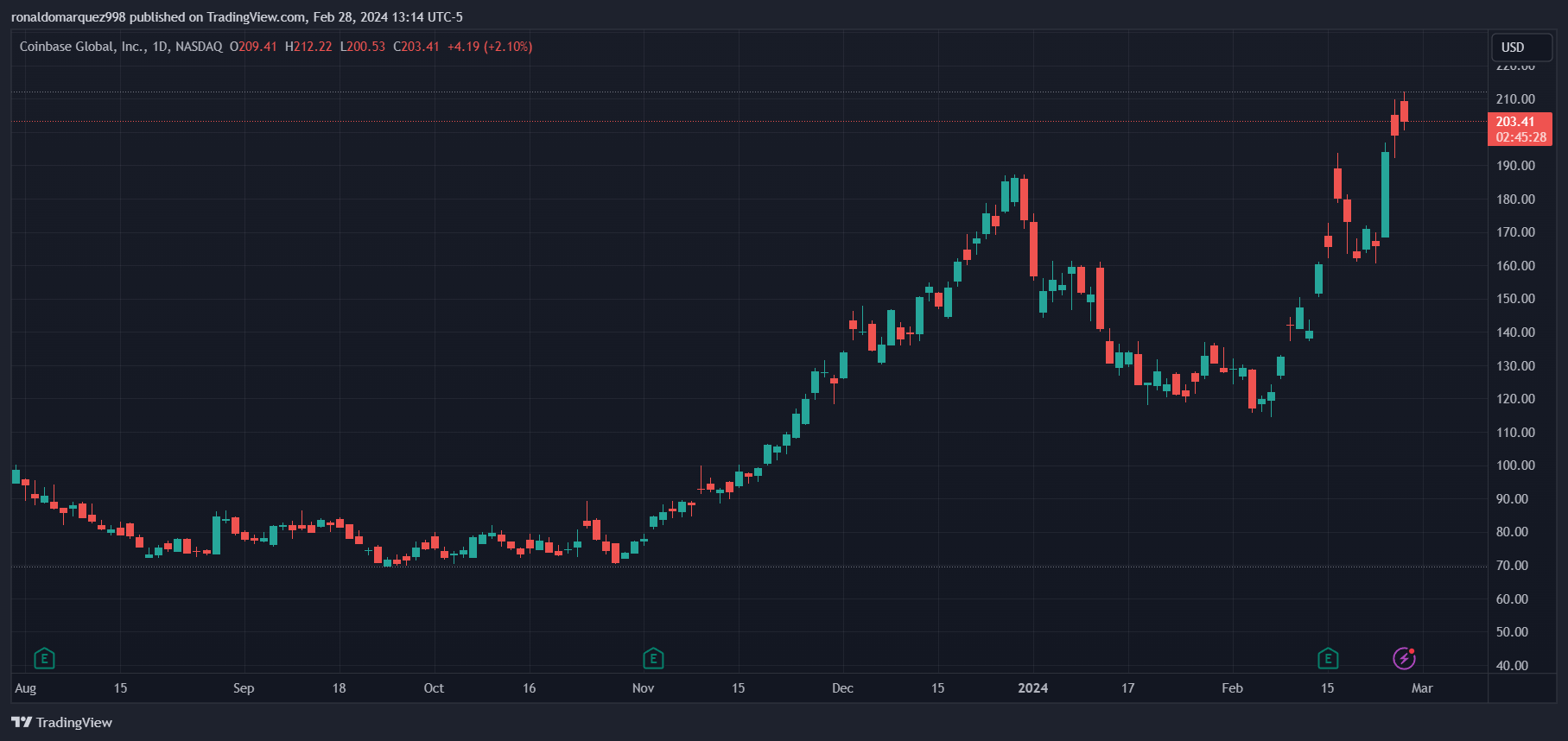Image resolution: width=1568 pixels, height=741 pixels.
Task: Click the Sep label on time axis
Action: click(244, 688)
